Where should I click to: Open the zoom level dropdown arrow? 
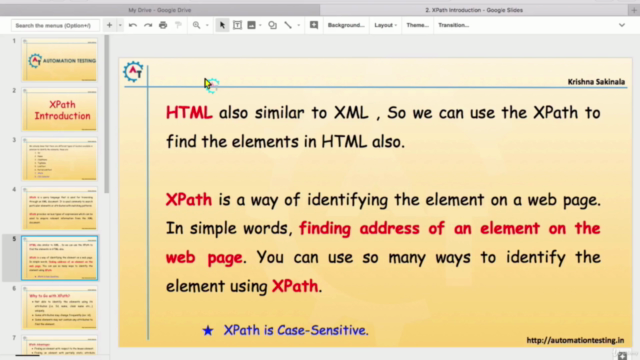tap(207, 25)
